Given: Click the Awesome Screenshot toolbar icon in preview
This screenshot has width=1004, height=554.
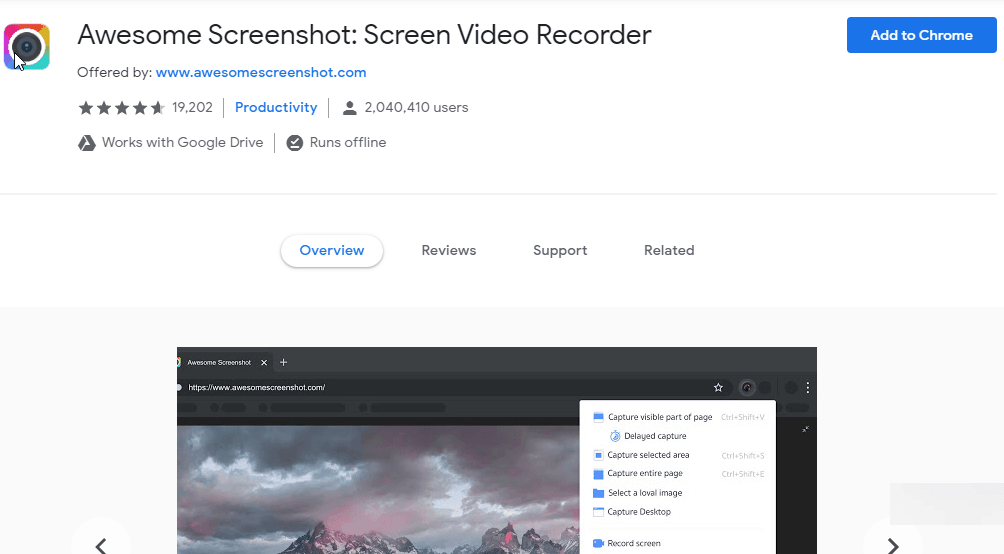Looking at the screenshot, I should pos(747,387).
